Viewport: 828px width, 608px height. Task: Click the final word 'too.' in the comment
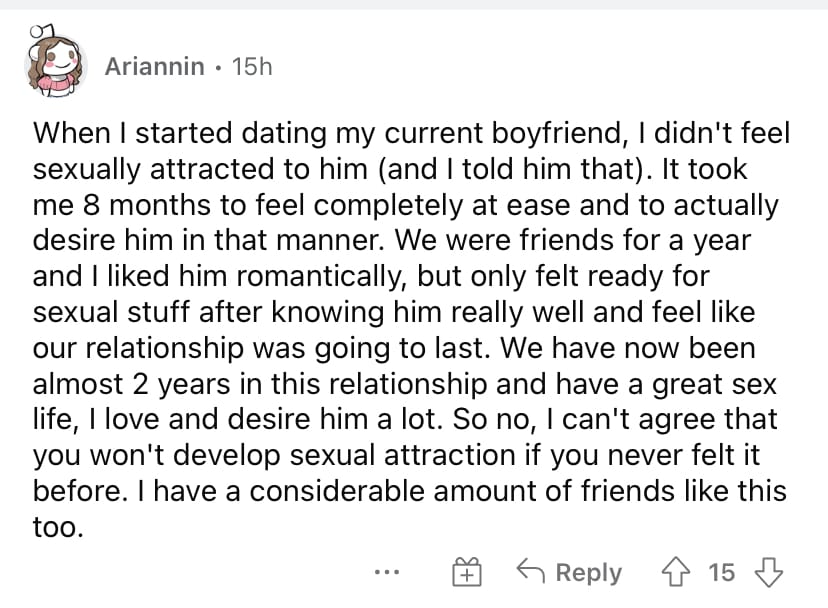(x=58, y=528)
